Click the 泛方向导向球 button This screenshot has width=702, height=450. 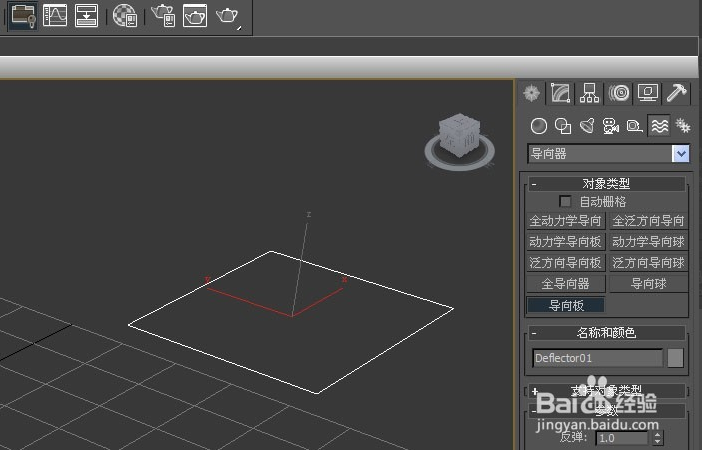[648, 263]
